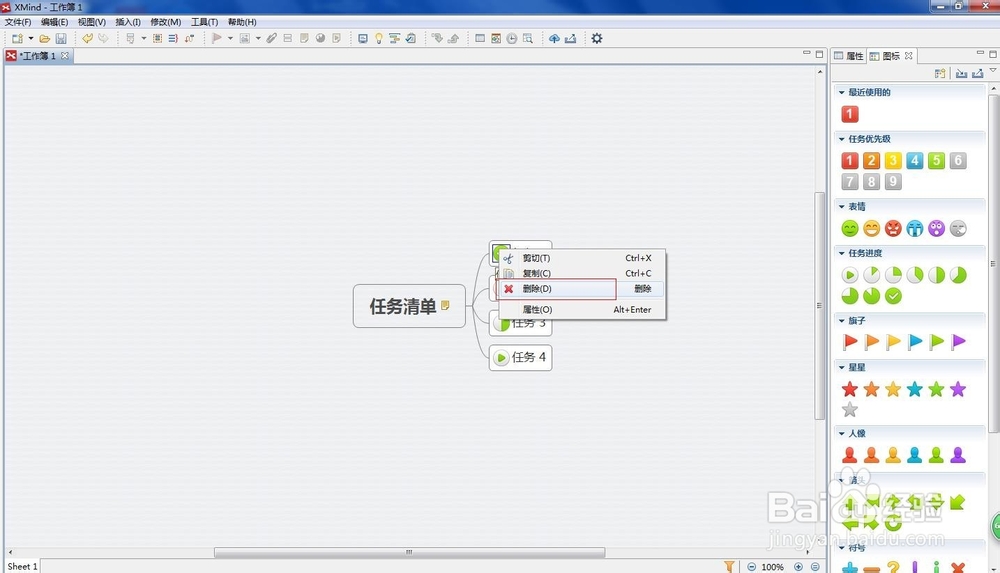Collapse the 最近使用的 section
The width and height of the screenshot is (1000, 573).
(x=841, y=93)
